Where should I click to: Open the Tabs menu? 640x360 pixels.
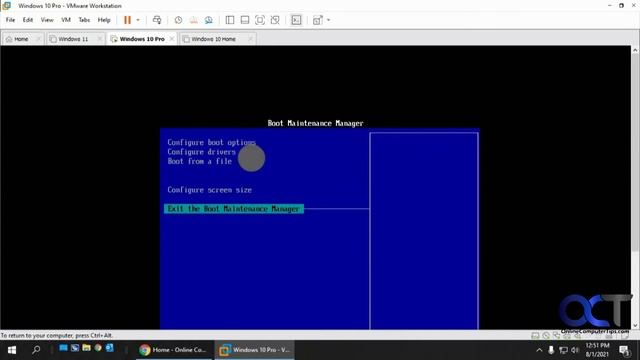point(84,20)
